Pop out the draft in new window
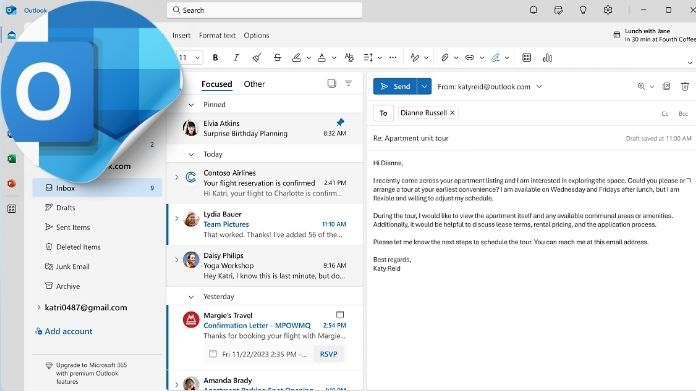 tap(666, 87)
